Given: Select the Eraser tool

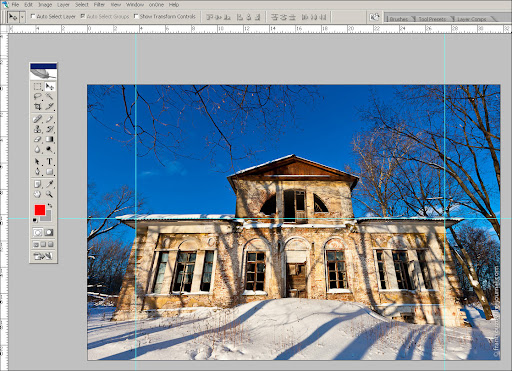Looking at the screenshot, I should [37, 139].
